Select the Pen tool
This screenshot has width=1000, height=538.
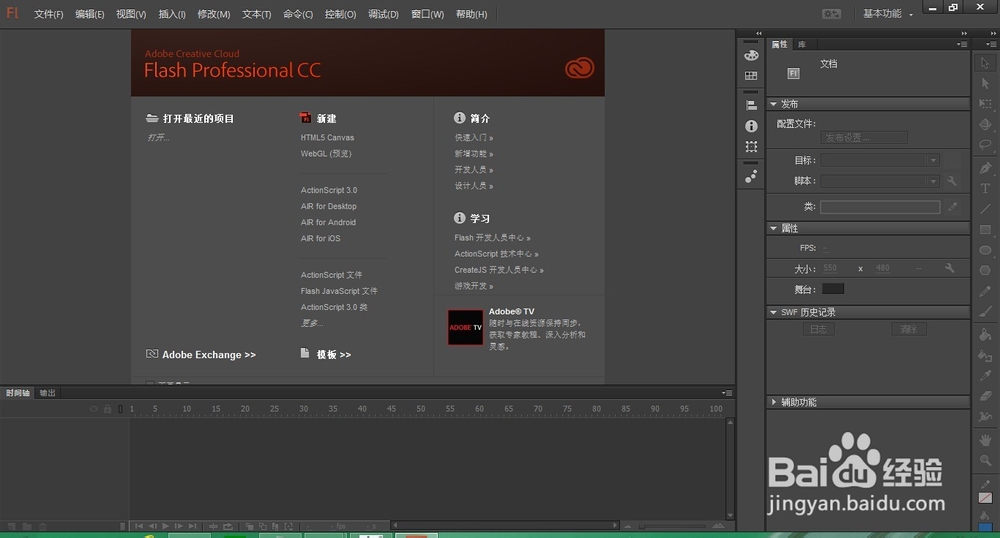click(x=985, y=168)
